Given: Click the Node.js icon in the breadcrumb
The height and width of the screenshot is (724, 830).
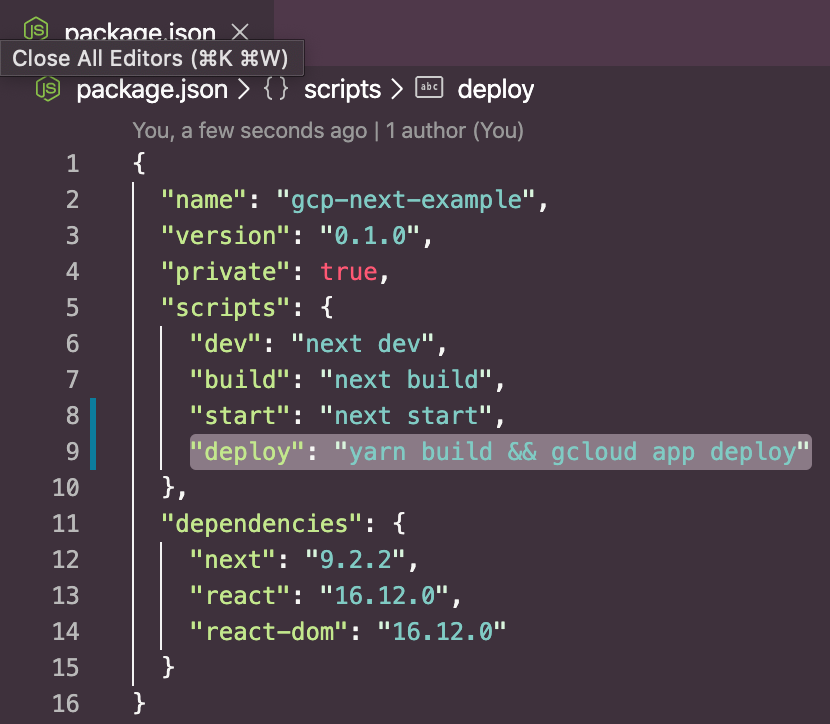Looking at the screenshot, I should (x=48, y=89).
